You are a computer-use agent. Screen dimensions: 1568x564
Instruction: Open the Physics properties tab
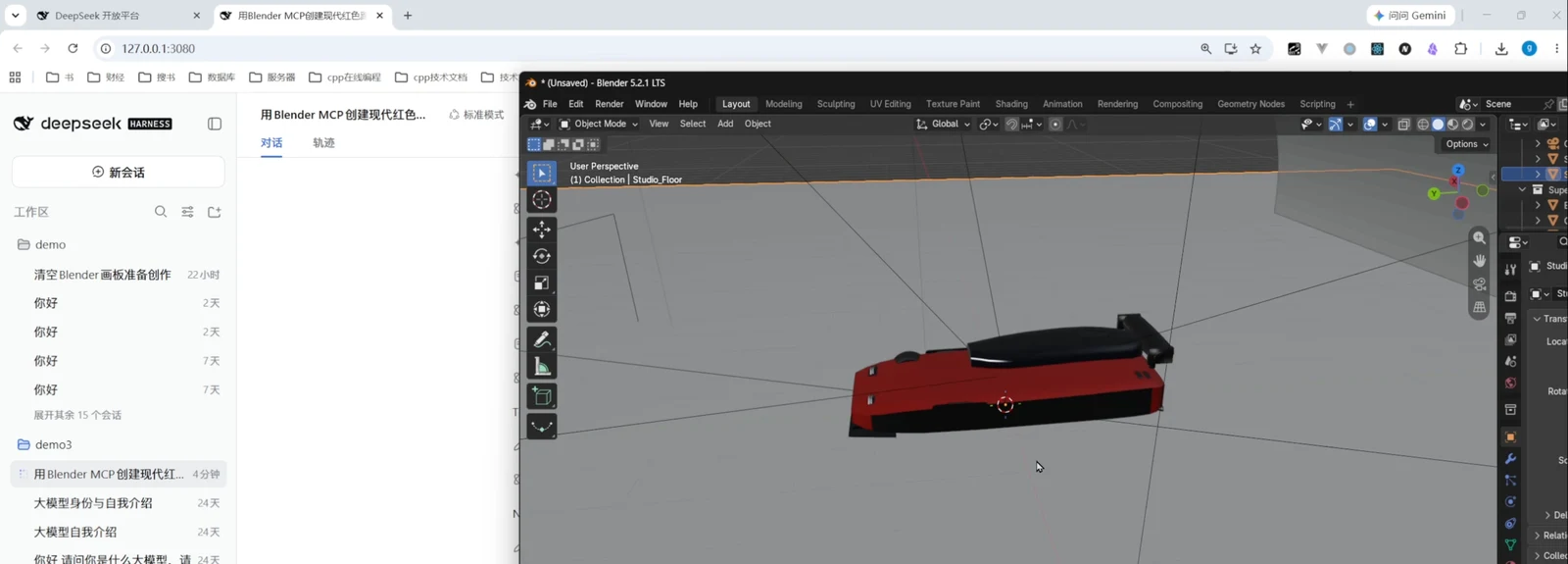(x=1510, y=502)
